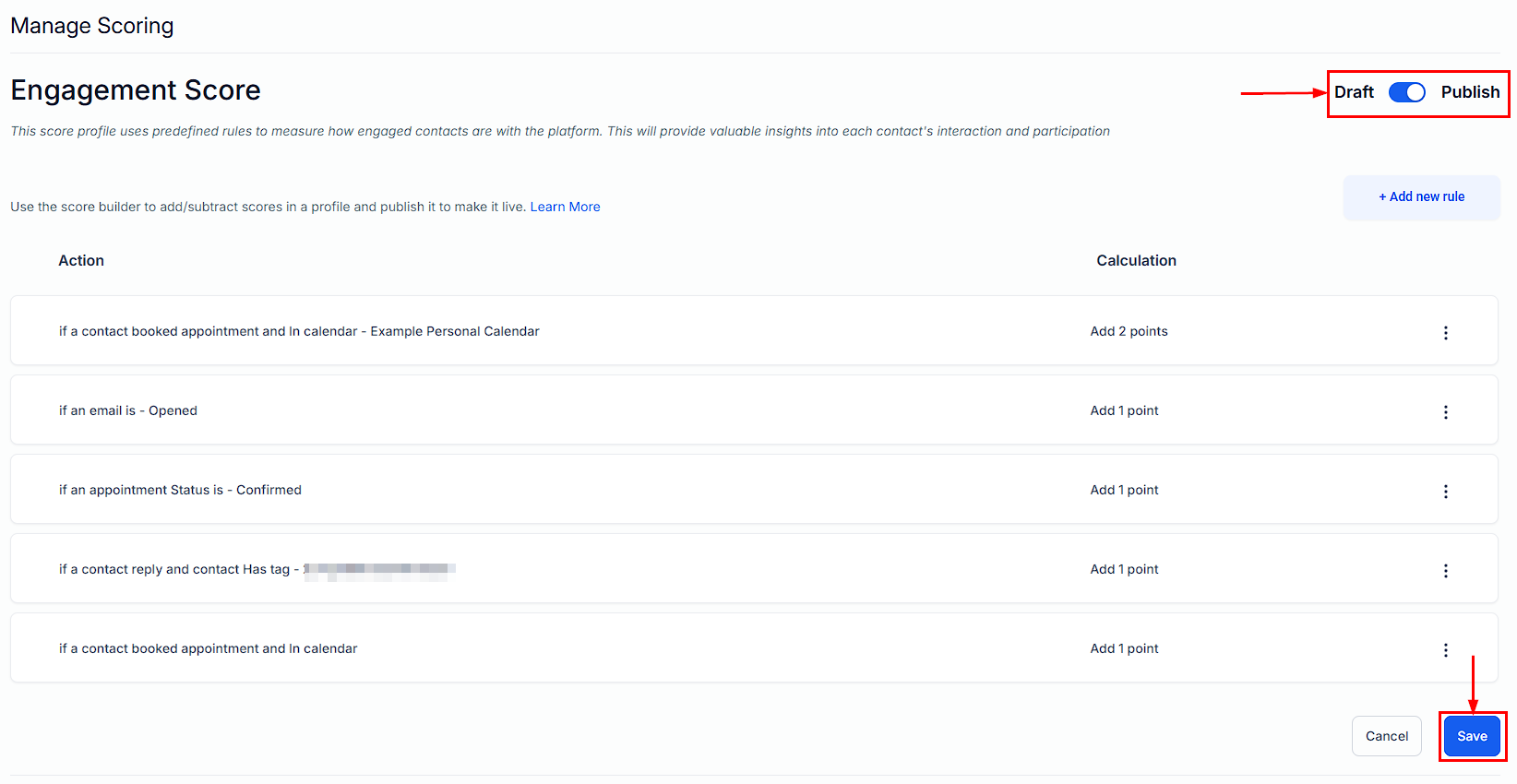Image resolution: width=1517 pixels, height=784 pixels.
Task: Click the Add new rule button
Action: [1421, 196]
